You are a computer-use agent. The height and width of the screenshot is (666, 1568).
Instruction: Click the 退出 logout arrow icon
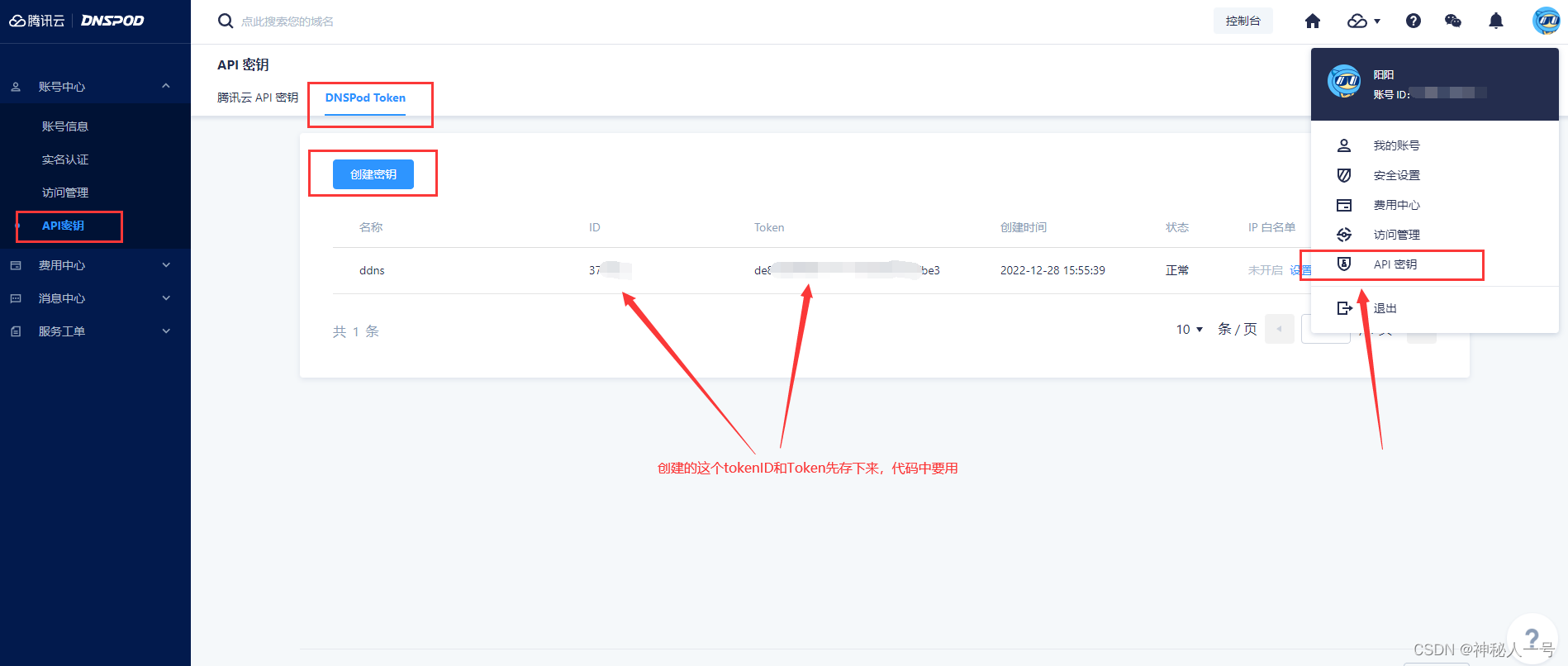point(1344,308)
